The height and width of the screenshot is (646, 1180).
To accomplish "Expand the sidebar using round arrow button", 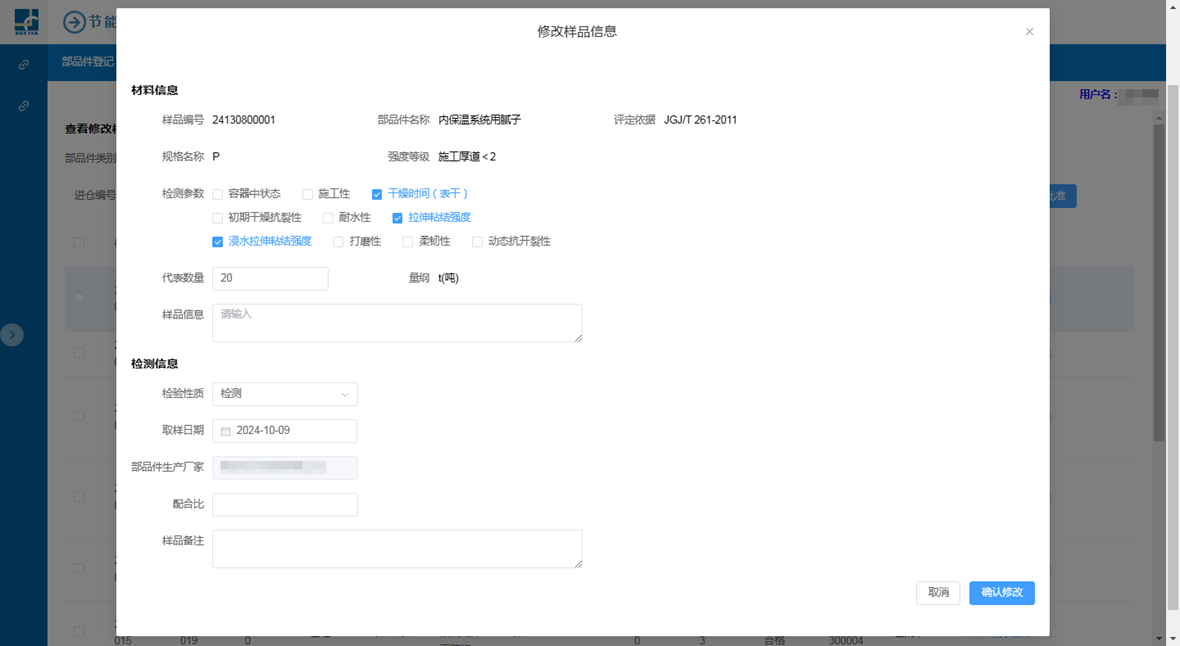I will (x=12, y=335).
